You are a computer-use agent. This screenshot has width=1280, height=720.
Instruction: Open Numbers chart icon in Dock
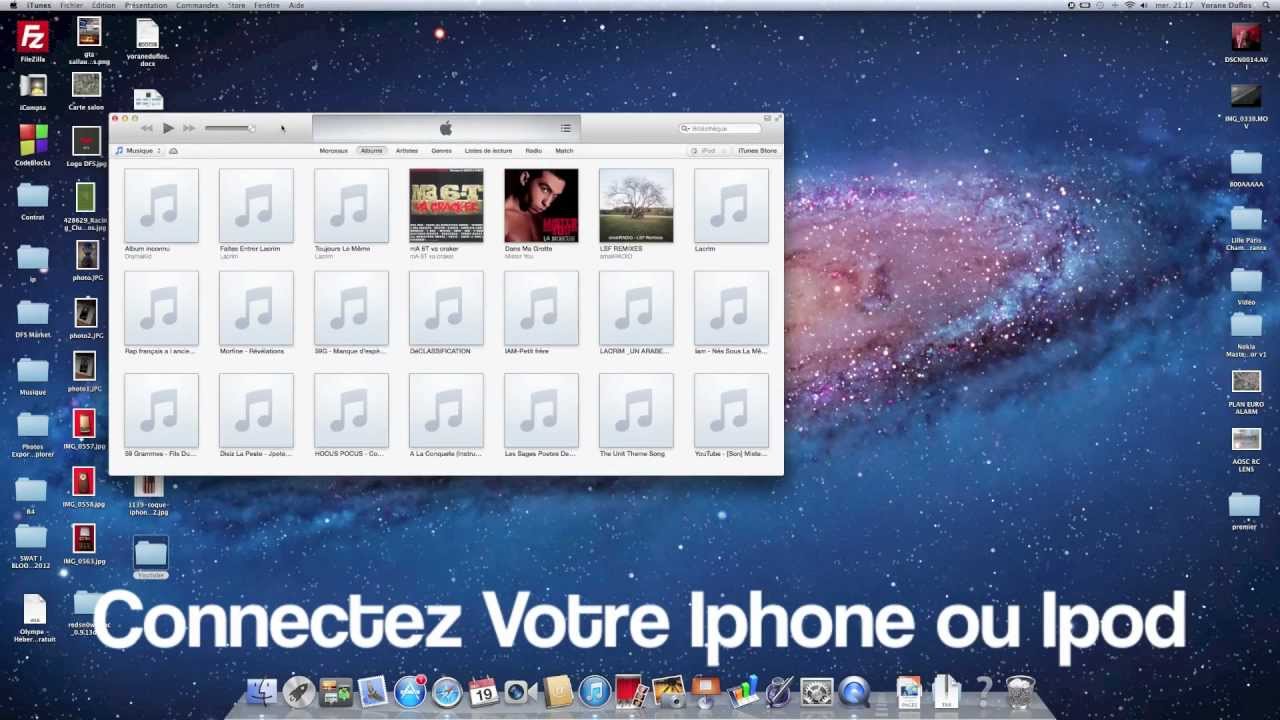pos(742,692)
